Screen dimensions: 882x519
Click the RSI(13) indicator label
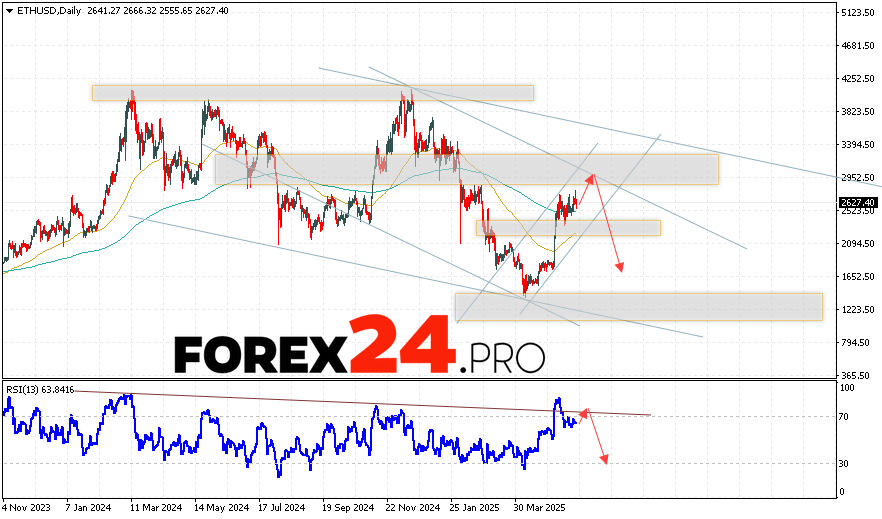(39, 389)
